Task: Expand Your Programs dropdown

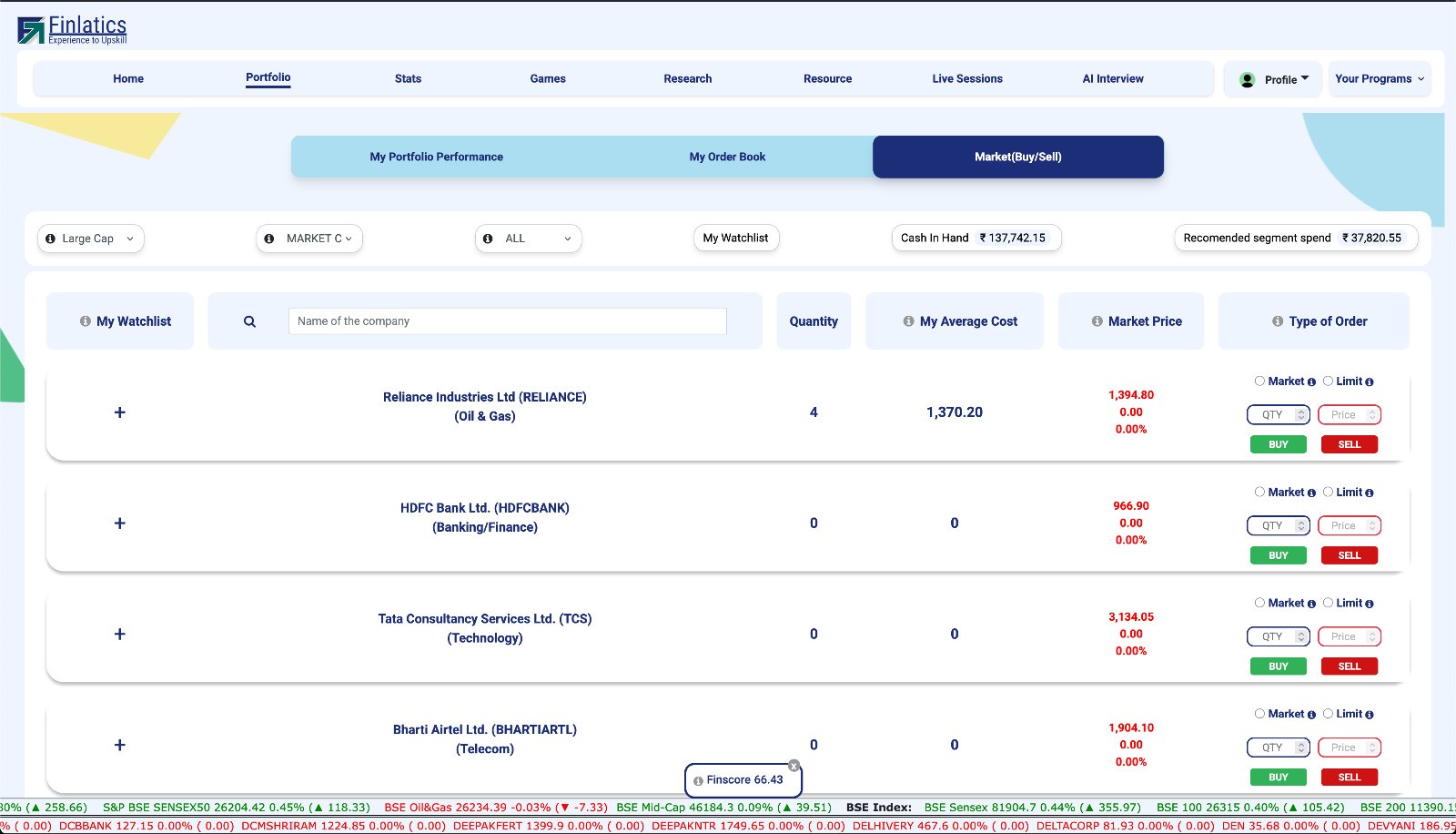Action: point(1380,79)
